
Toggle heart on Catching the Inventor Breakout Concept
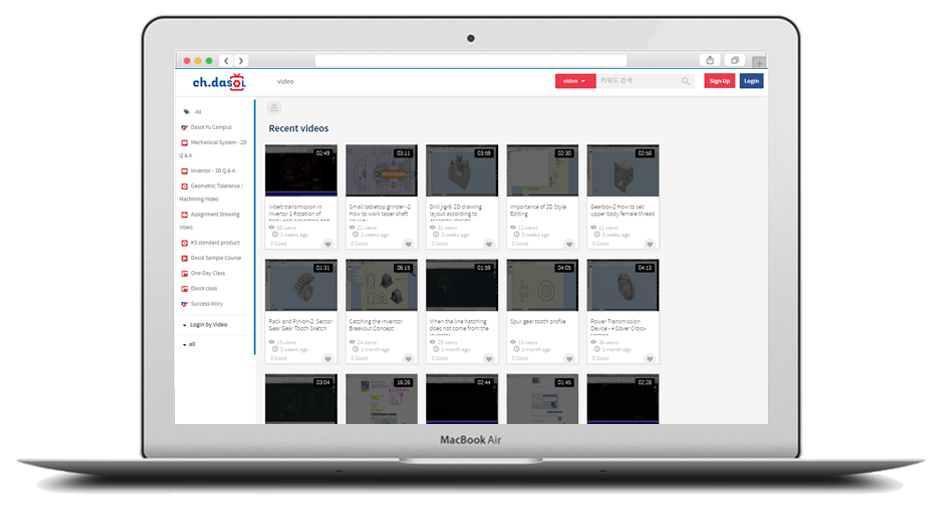tap(408, 359)
